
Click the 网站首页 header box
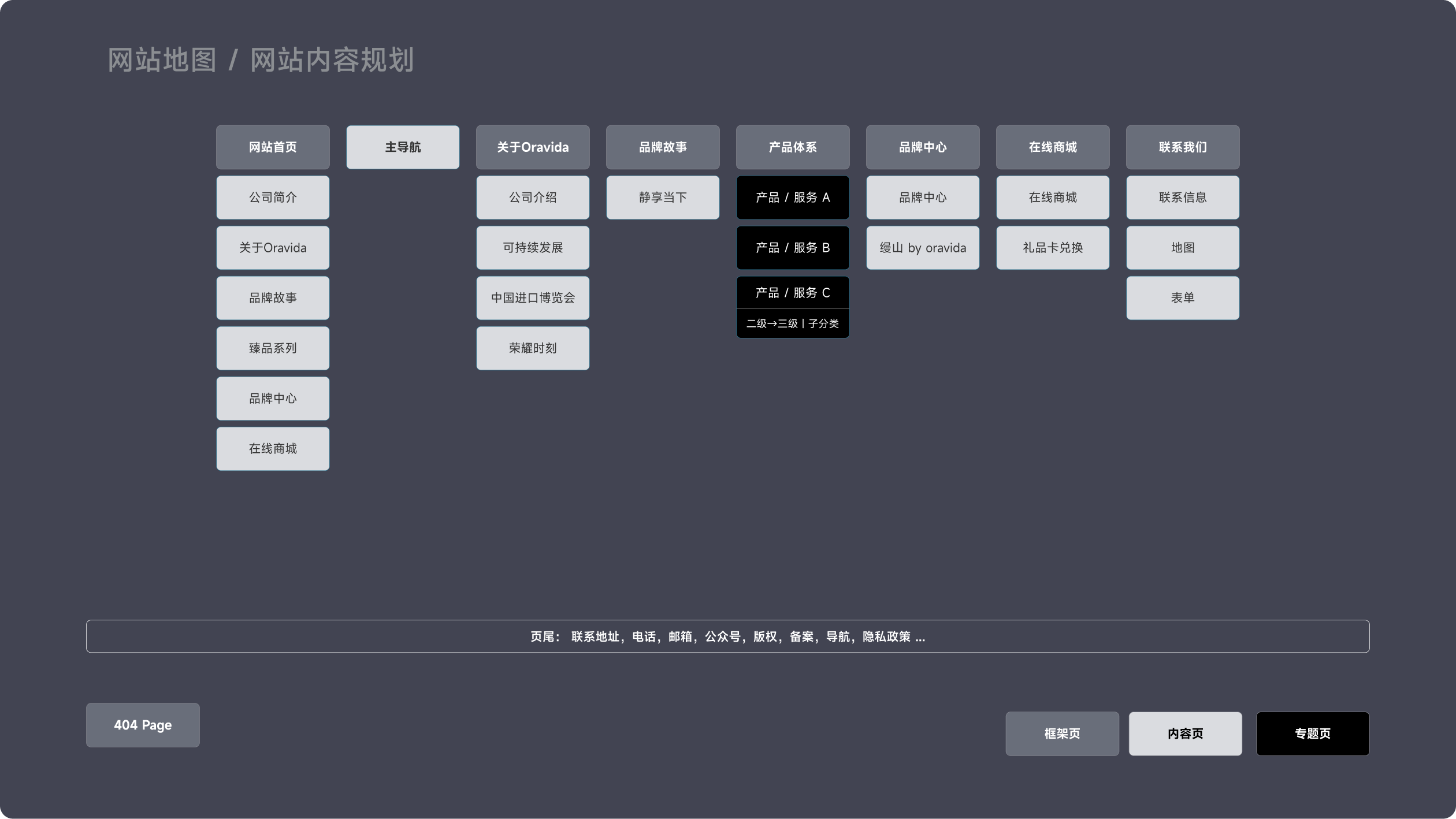pyautogui.click(x=273, y=147)
